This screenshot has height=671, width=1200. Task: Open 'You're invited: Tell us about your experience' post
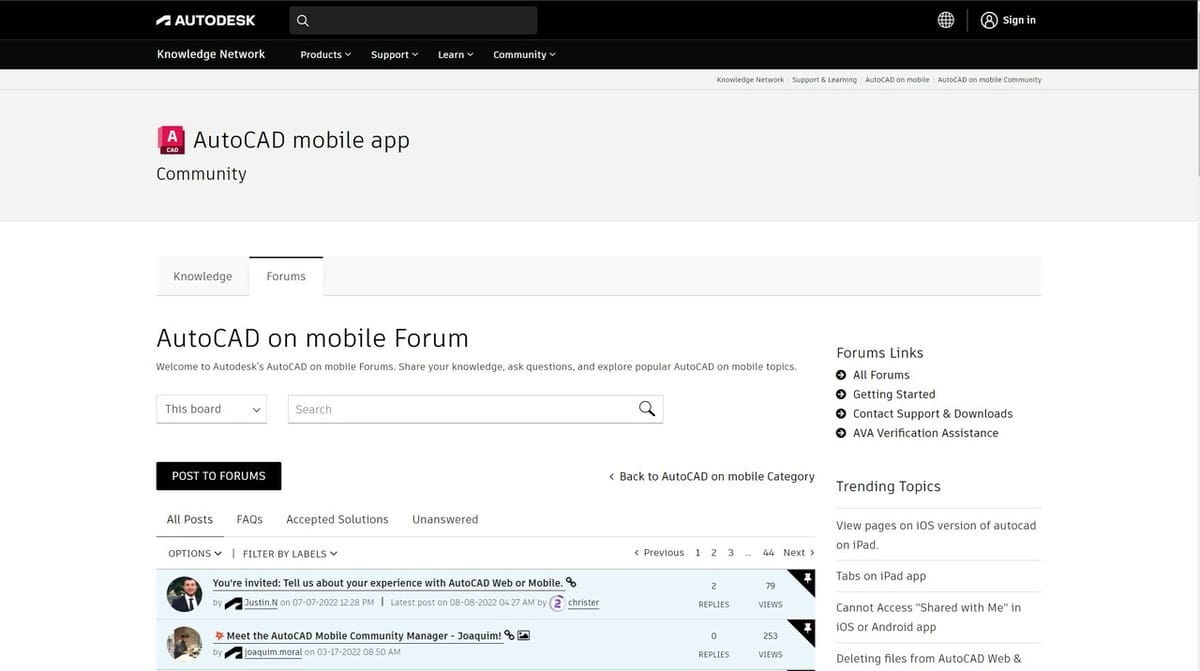pos(388,582)
